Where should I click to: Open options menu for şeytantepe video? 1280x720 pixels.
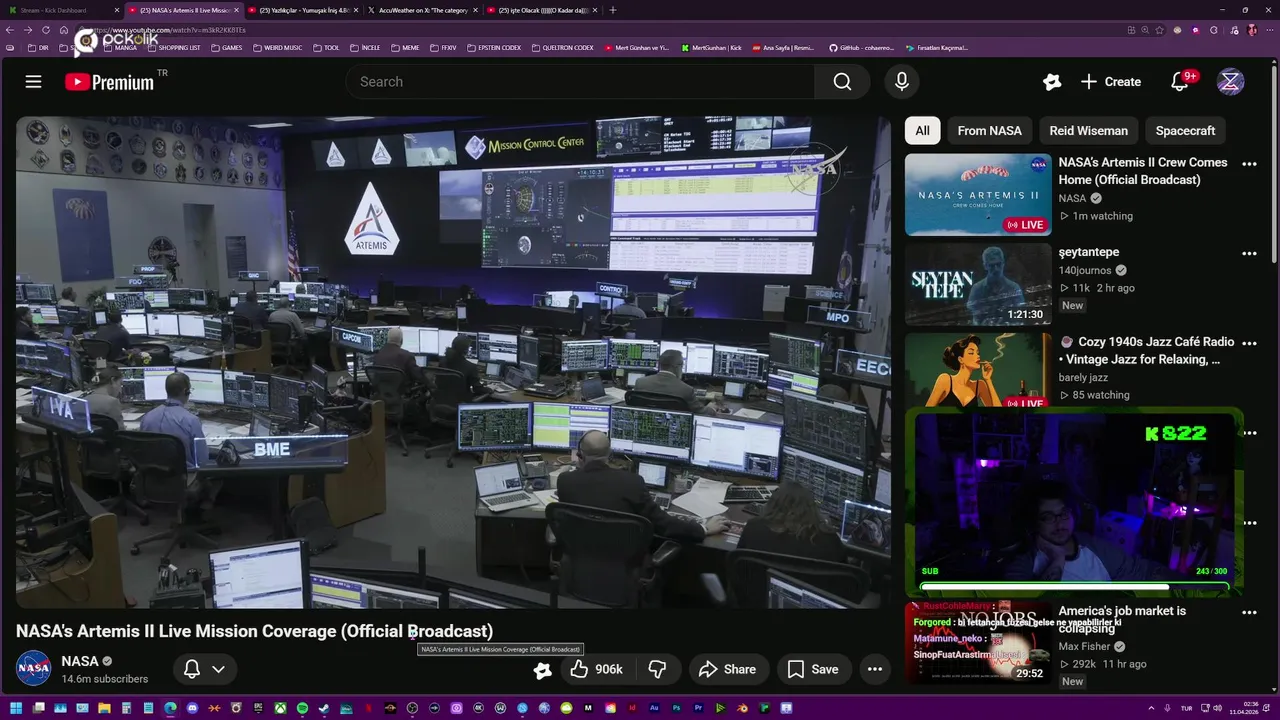pyautogui.click(x=1249, y=254)
